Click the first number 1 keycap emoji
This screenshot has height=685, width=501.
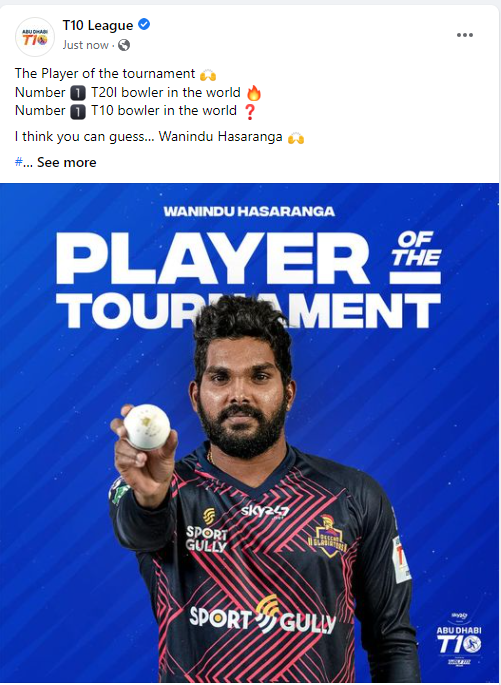click(x=78, y=93)
